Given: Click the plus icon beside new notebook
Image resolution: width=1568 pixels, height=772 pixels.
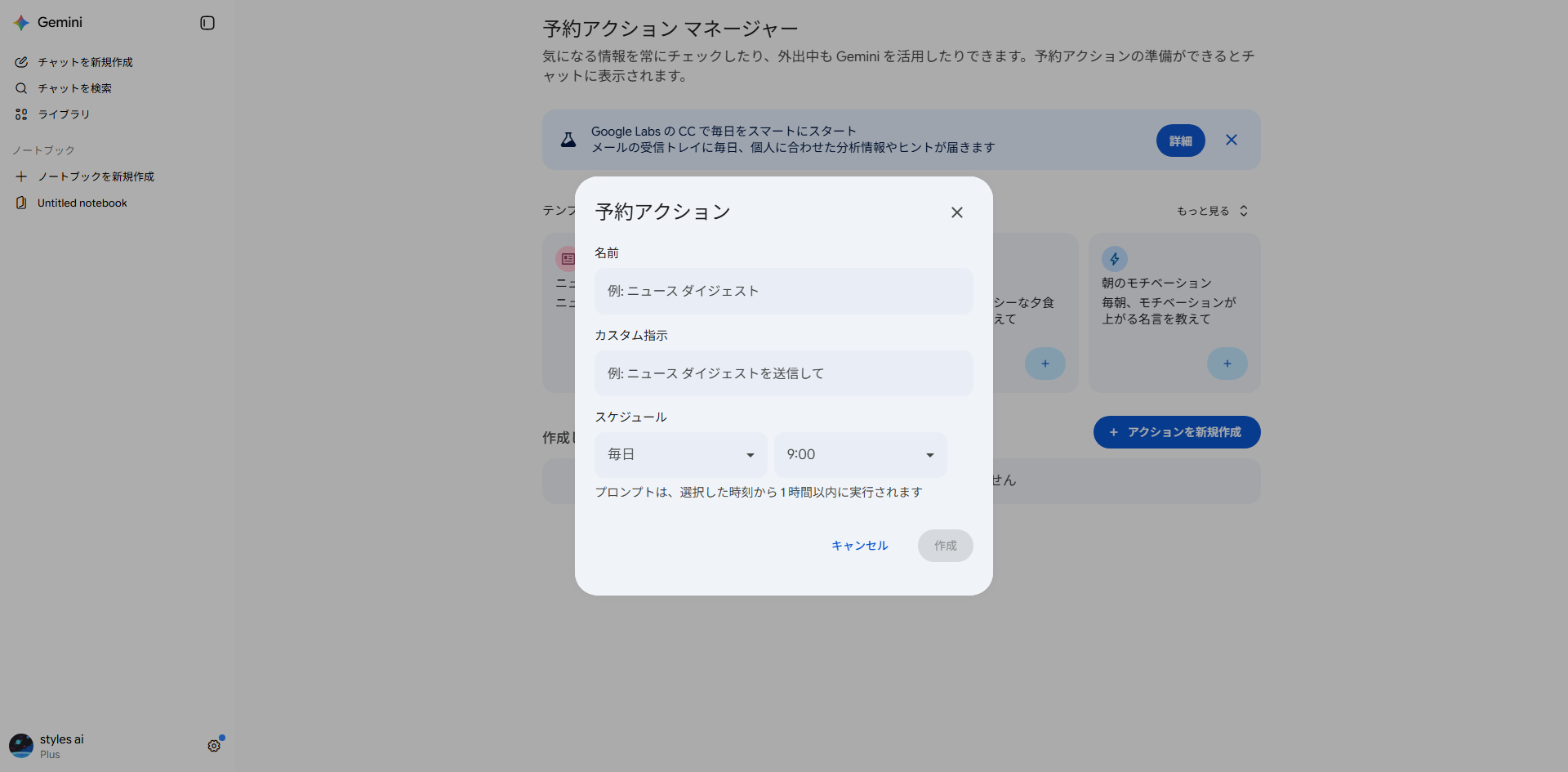Looking at the screenshot, I should 21,176.
